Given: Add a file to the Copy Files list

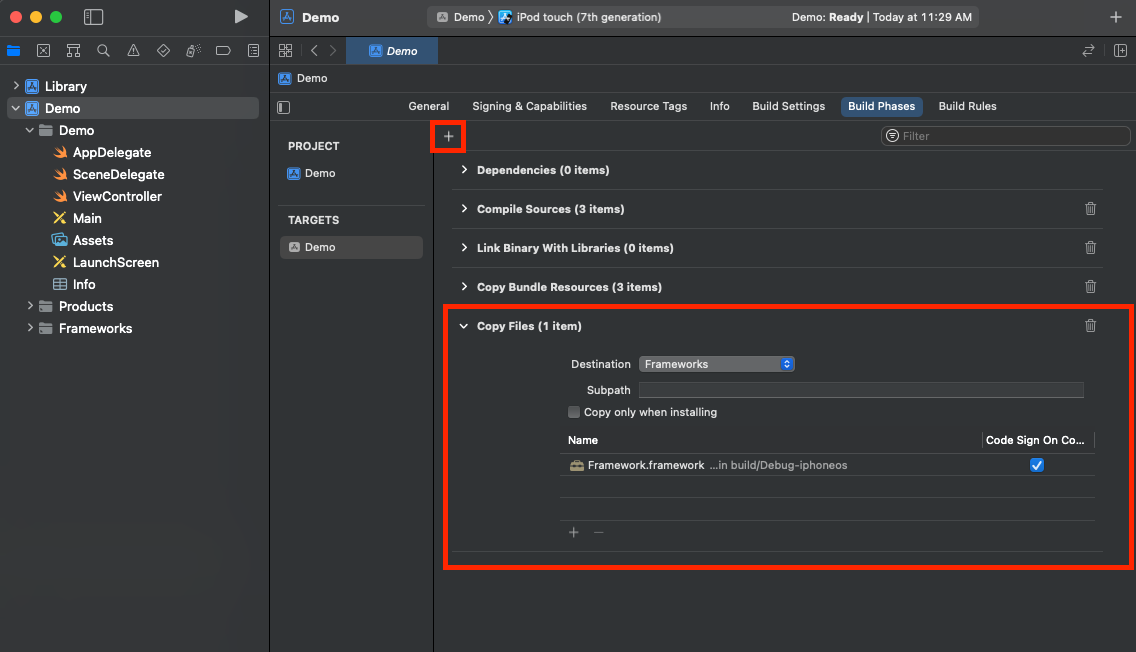Looking at the screenshot, I should [x=574, y=532].
